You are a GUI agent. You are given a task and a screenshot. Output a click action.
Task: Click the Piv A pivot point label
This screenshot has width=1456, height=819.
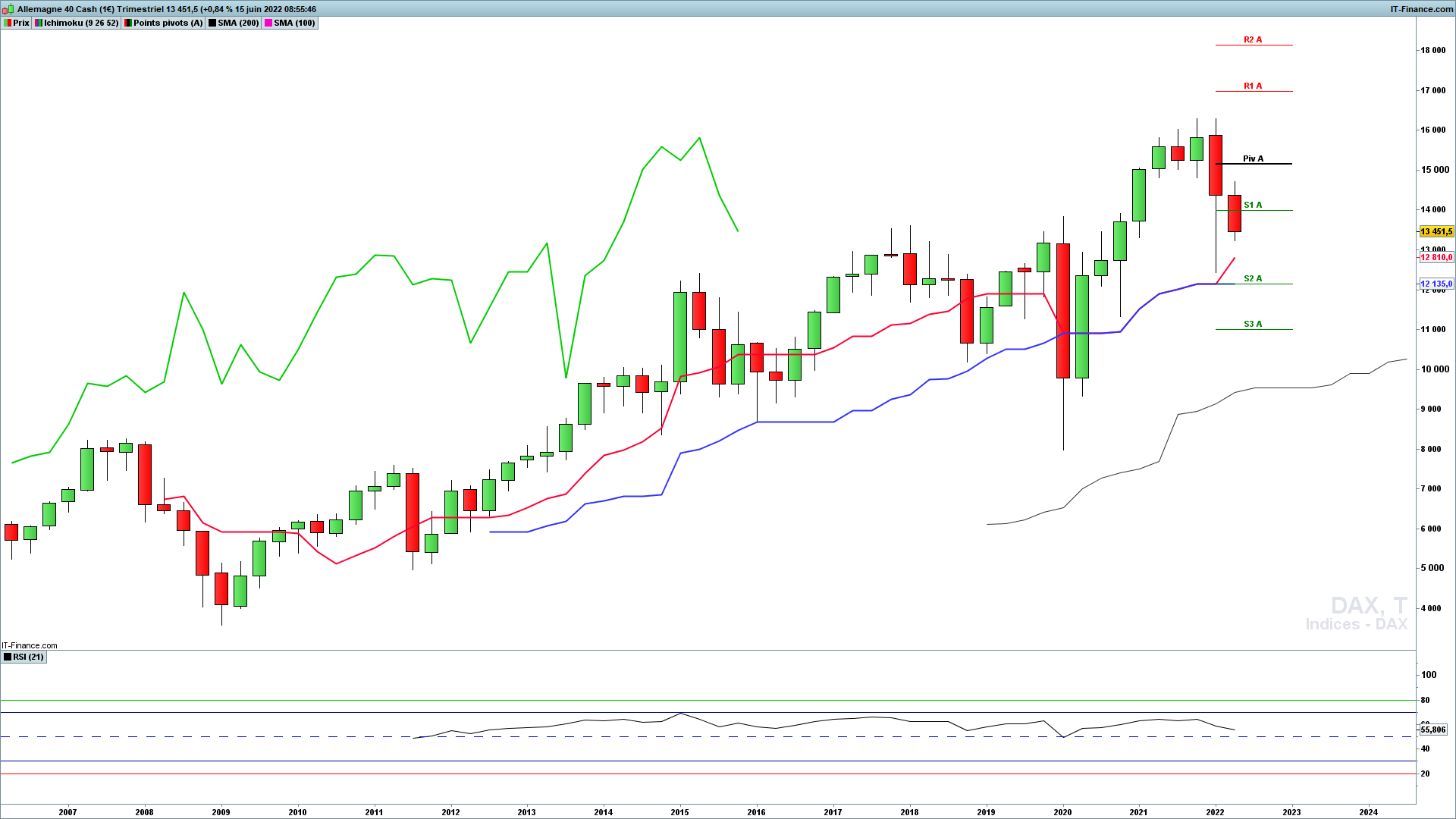(x=1253, y=158)
